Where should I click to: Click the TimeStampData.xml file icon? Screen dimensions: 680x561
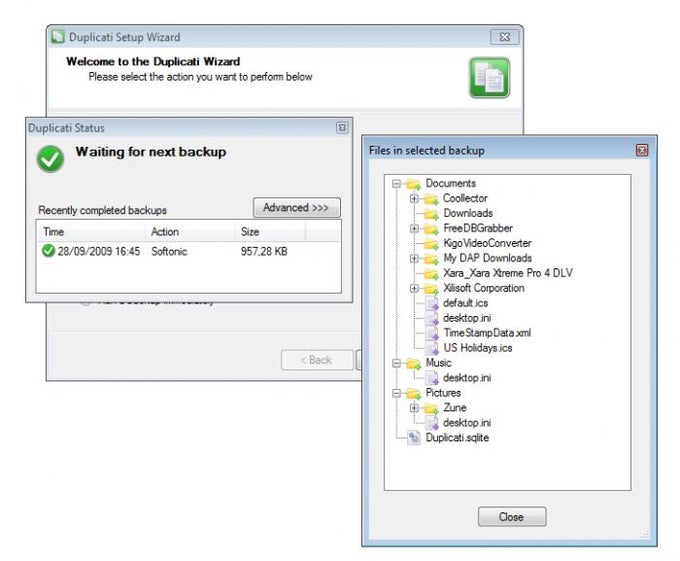coord(432,333)
